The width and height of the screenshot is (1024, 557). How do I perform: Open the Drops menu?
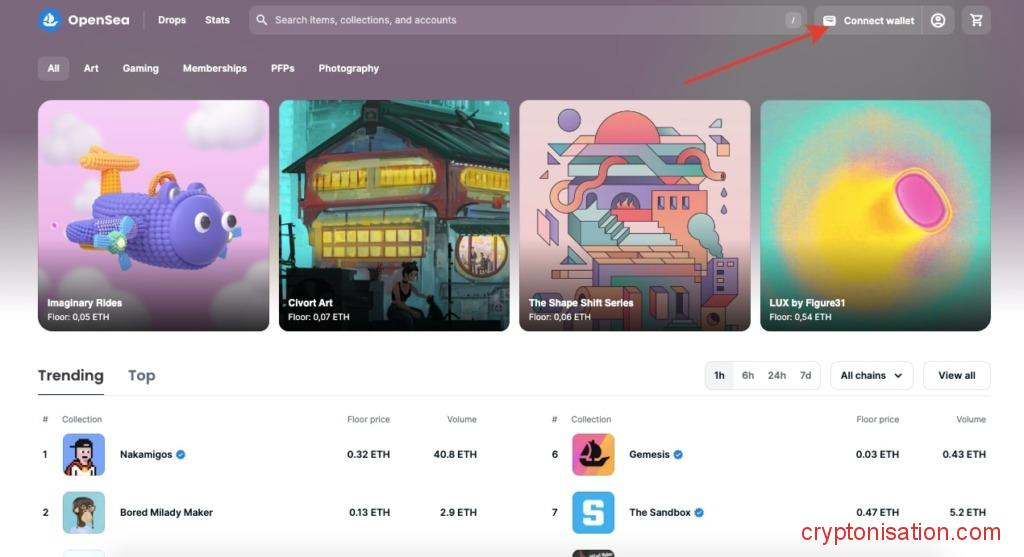[x=172, y=20]
